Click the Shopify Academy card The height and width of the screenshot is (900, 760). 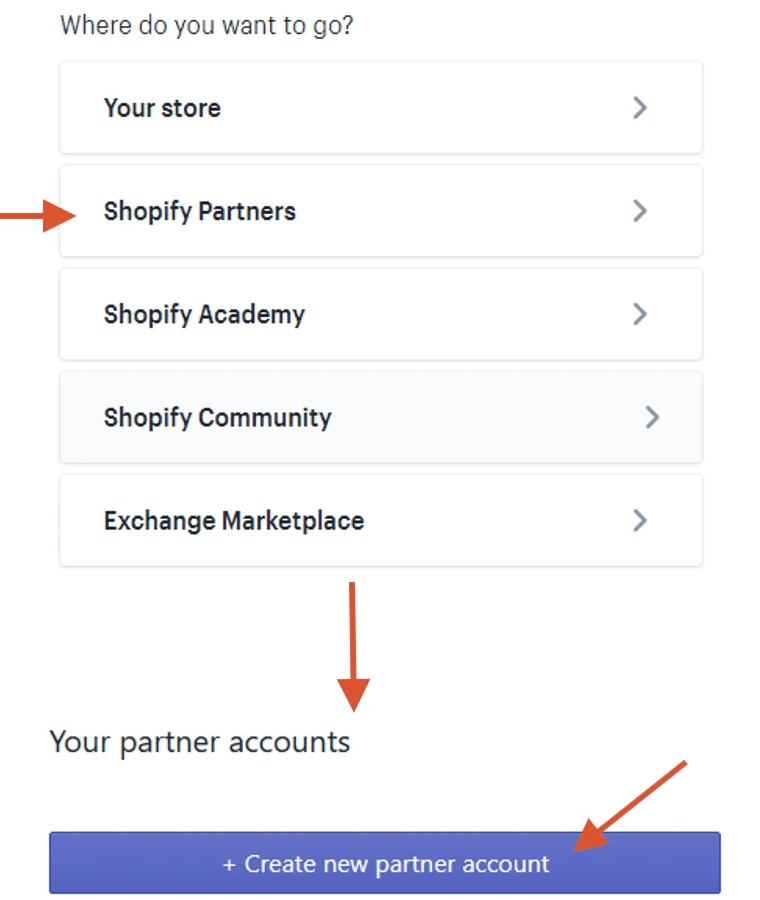(380, 314)
